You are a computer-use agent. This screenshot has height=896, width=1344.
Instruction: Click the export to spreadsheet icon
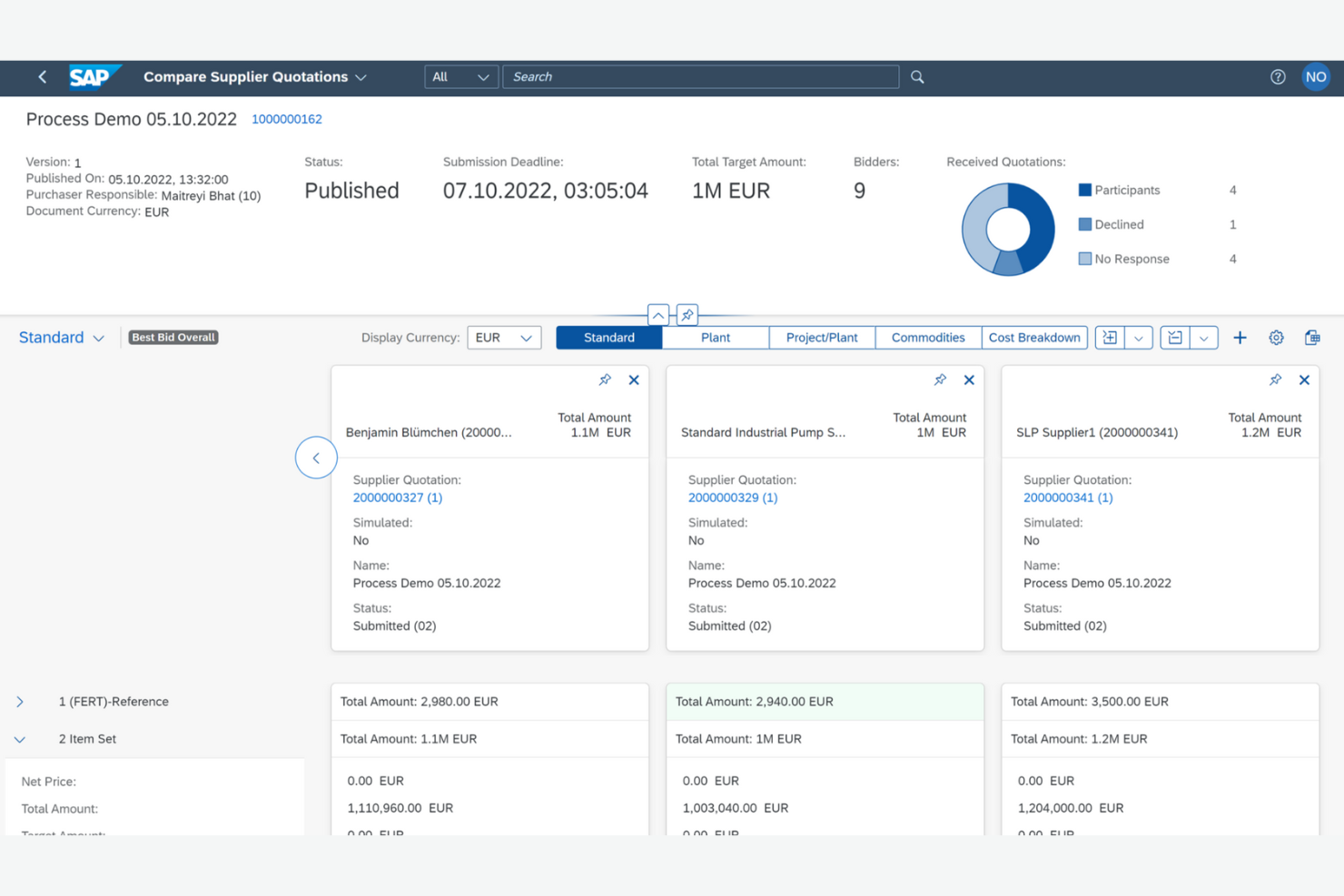click(x=1312, y=337)
